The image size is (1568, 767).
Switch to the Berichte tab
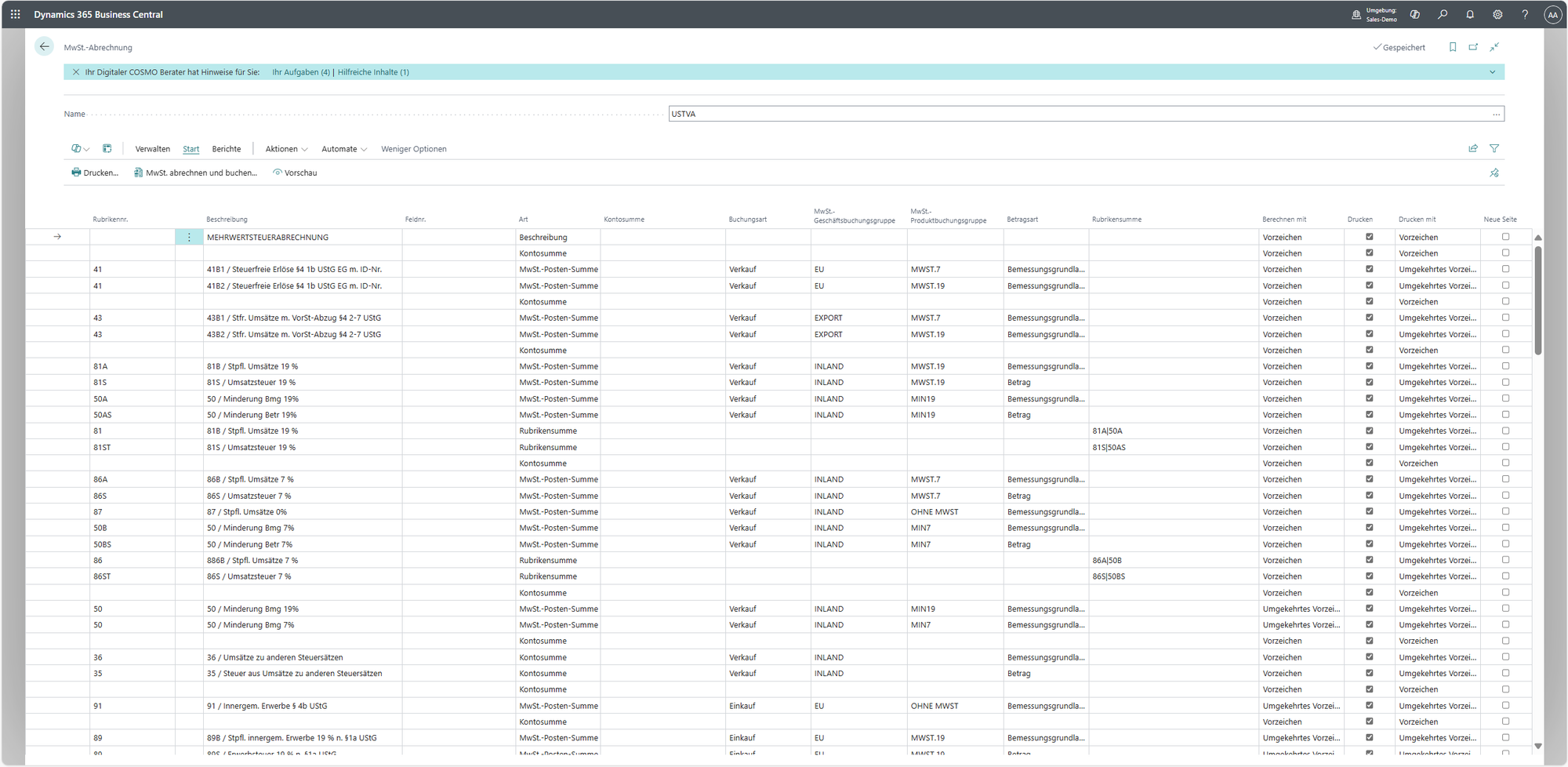click(x=227, y=149)
